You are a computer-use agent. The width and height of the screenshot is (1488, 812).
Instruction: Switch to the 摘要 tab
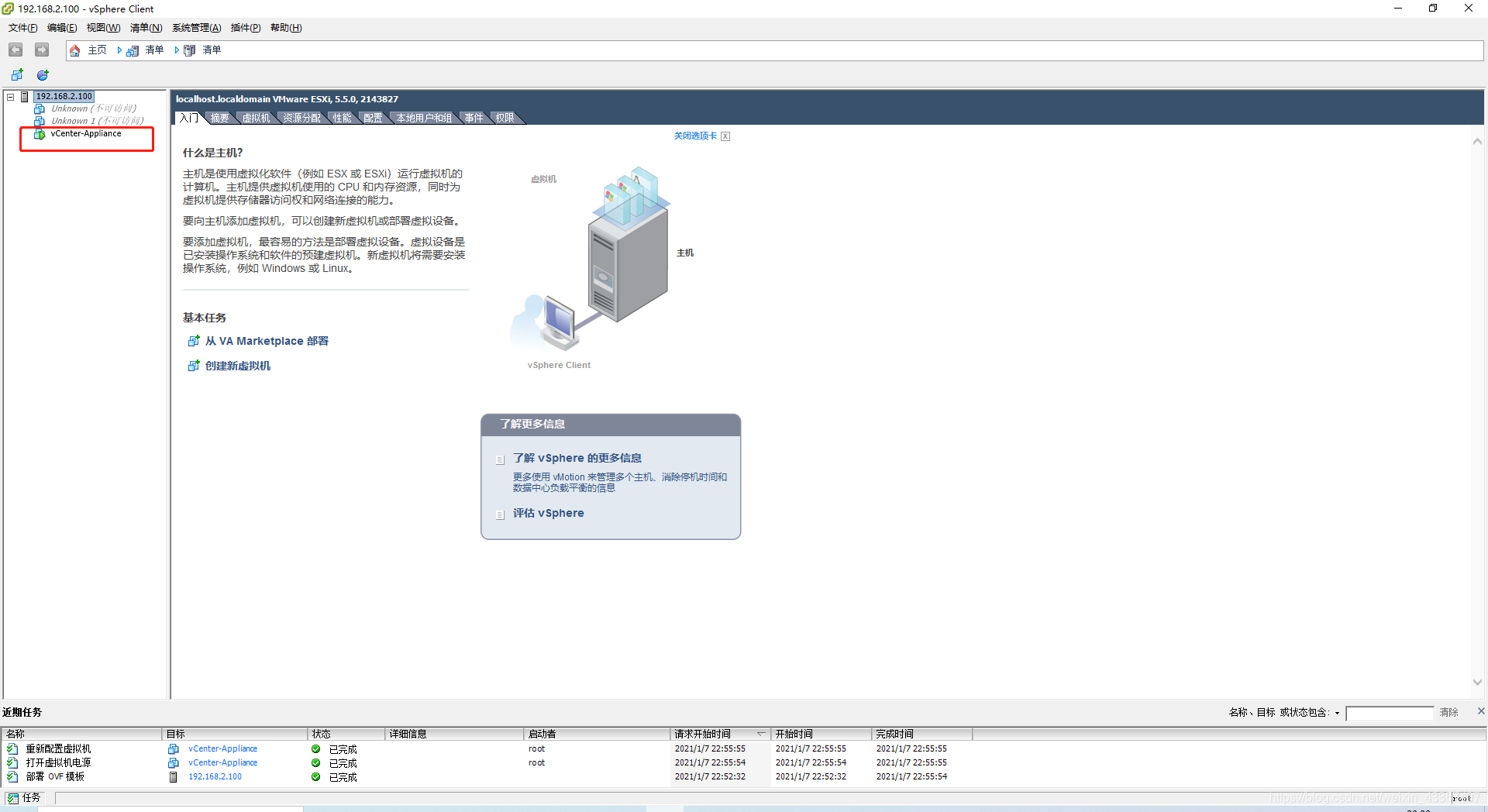[219, 118]
